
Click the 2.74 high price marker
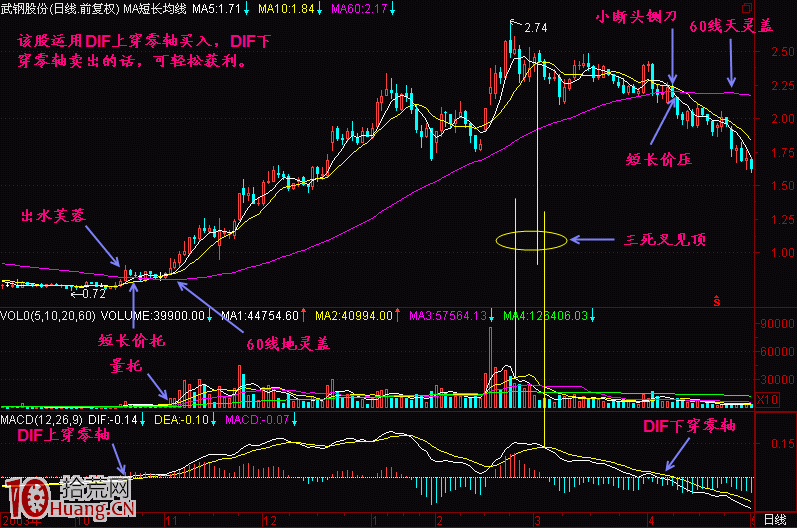click(x=536, y=28)
